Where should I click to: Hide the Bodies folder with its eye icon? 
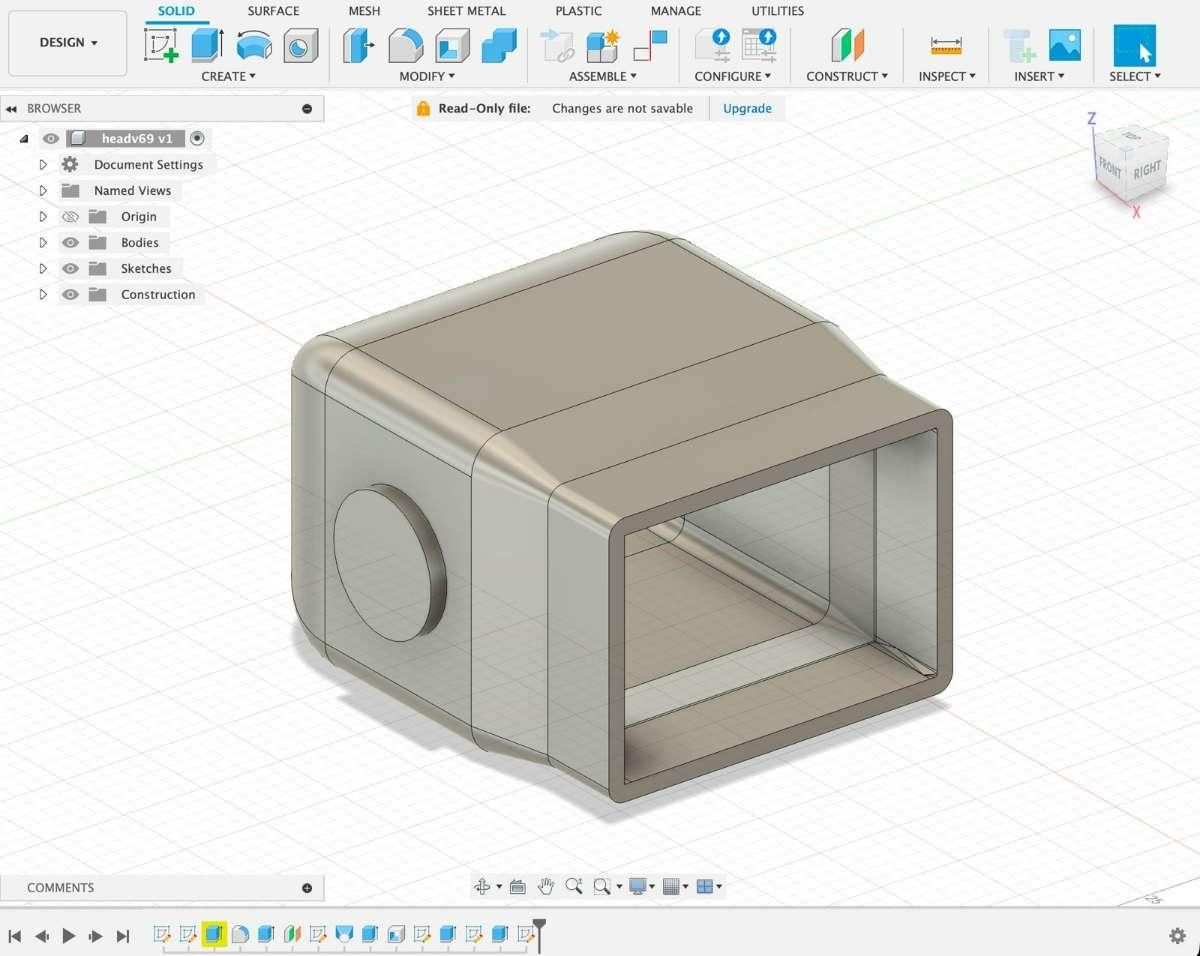(x=70, y=242)
